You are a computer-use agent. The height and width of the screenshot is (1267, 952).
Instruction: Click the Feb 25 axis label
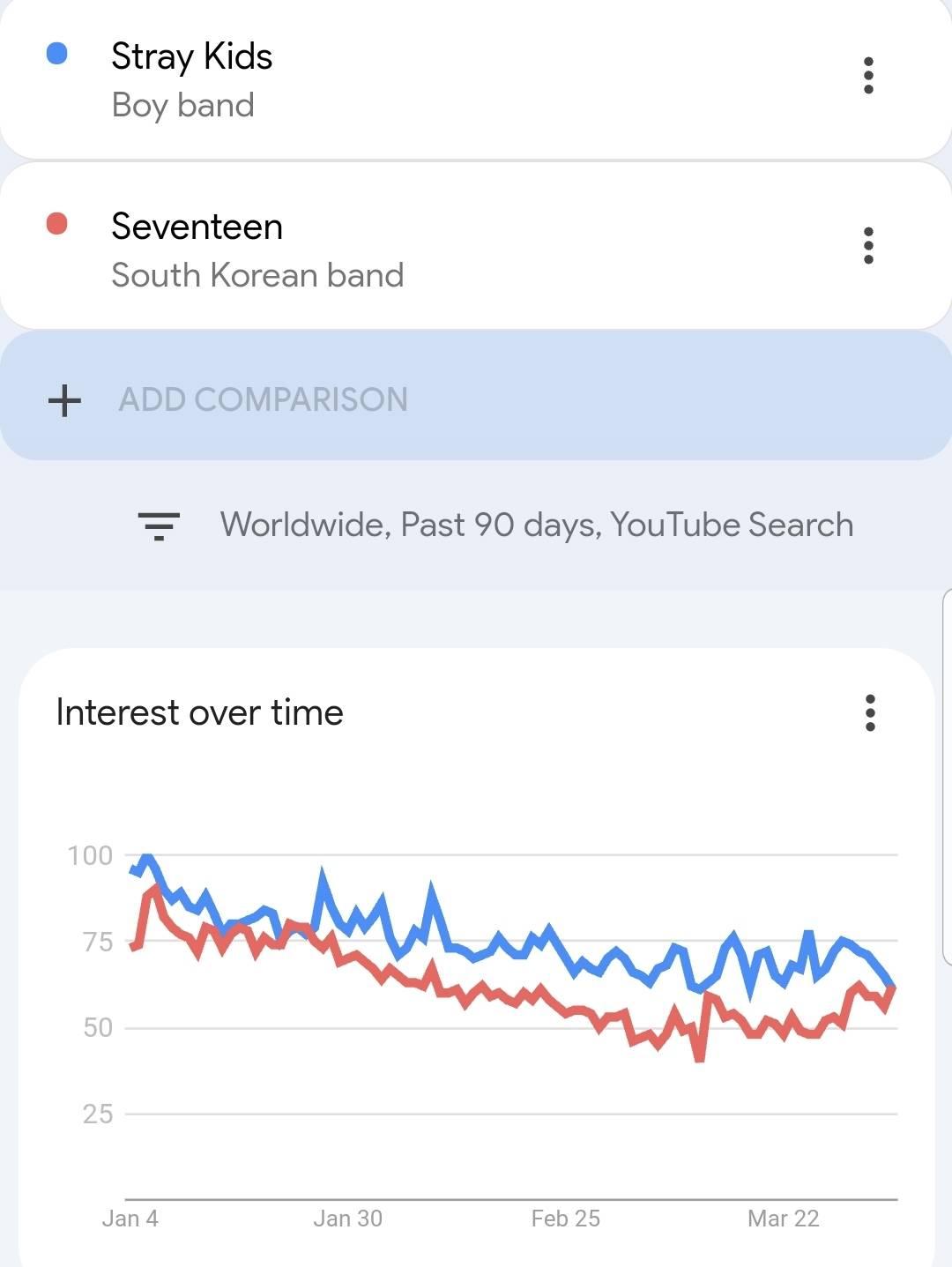click(x=565, y=1219)
